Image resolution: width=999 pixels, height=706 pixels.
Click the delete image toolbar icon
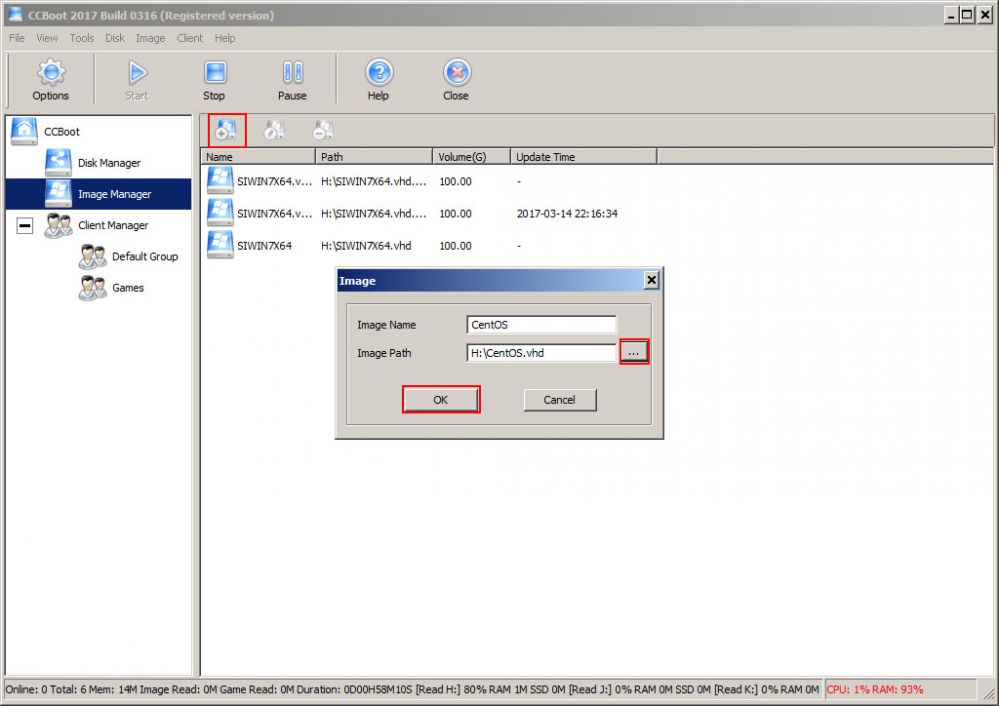pyautogui.click(x=323, y=130)
